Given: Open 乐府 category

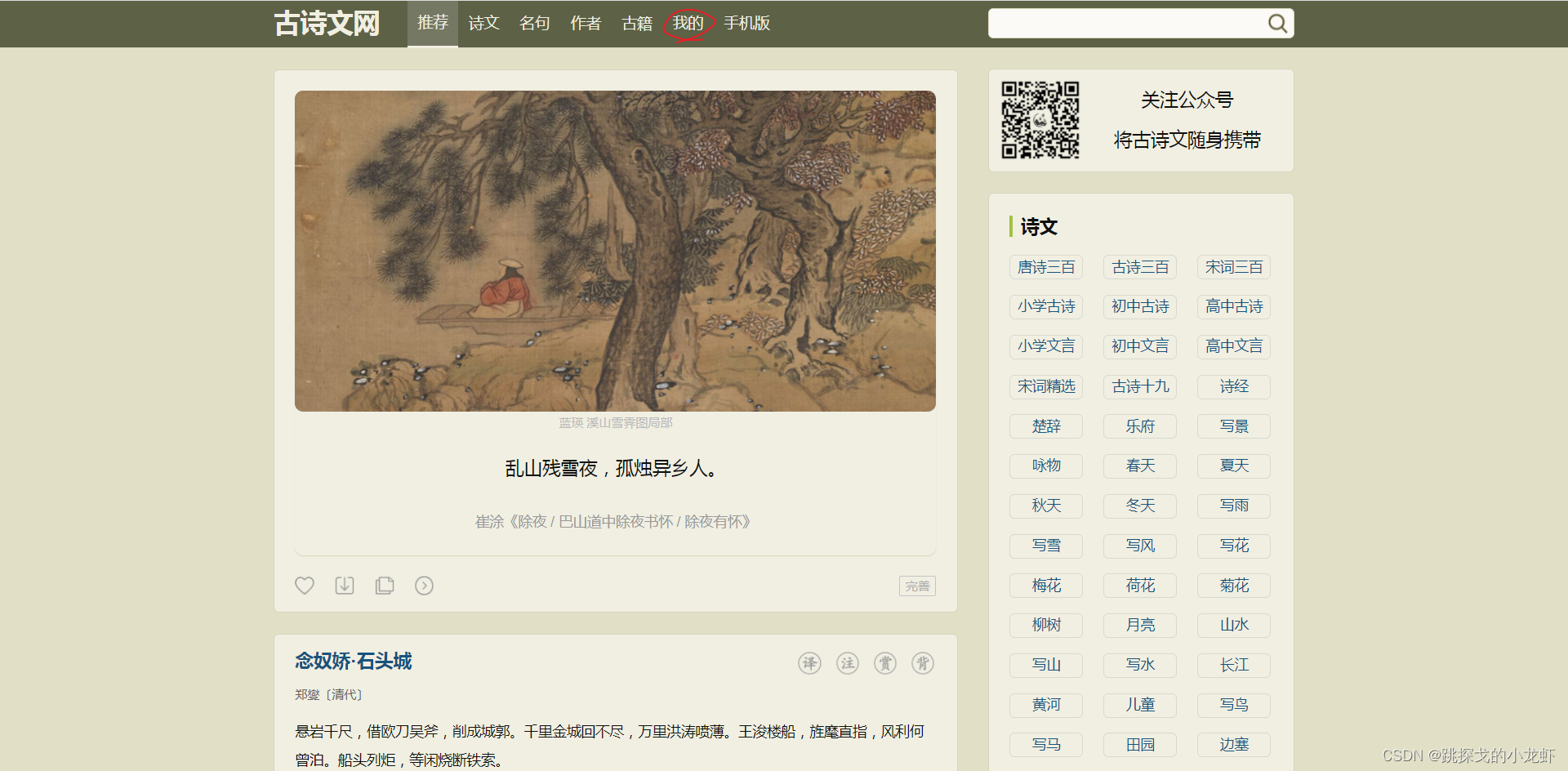Looking at the screenshot, I should (1140, 426).
